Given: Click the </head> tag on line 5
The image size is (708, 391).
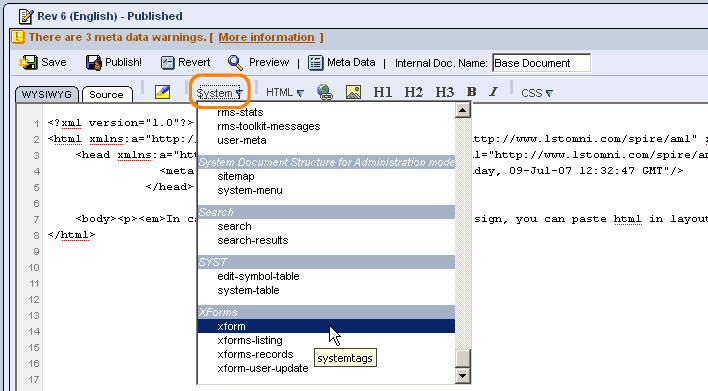Looking at the screenshot, I should point(169,187).
